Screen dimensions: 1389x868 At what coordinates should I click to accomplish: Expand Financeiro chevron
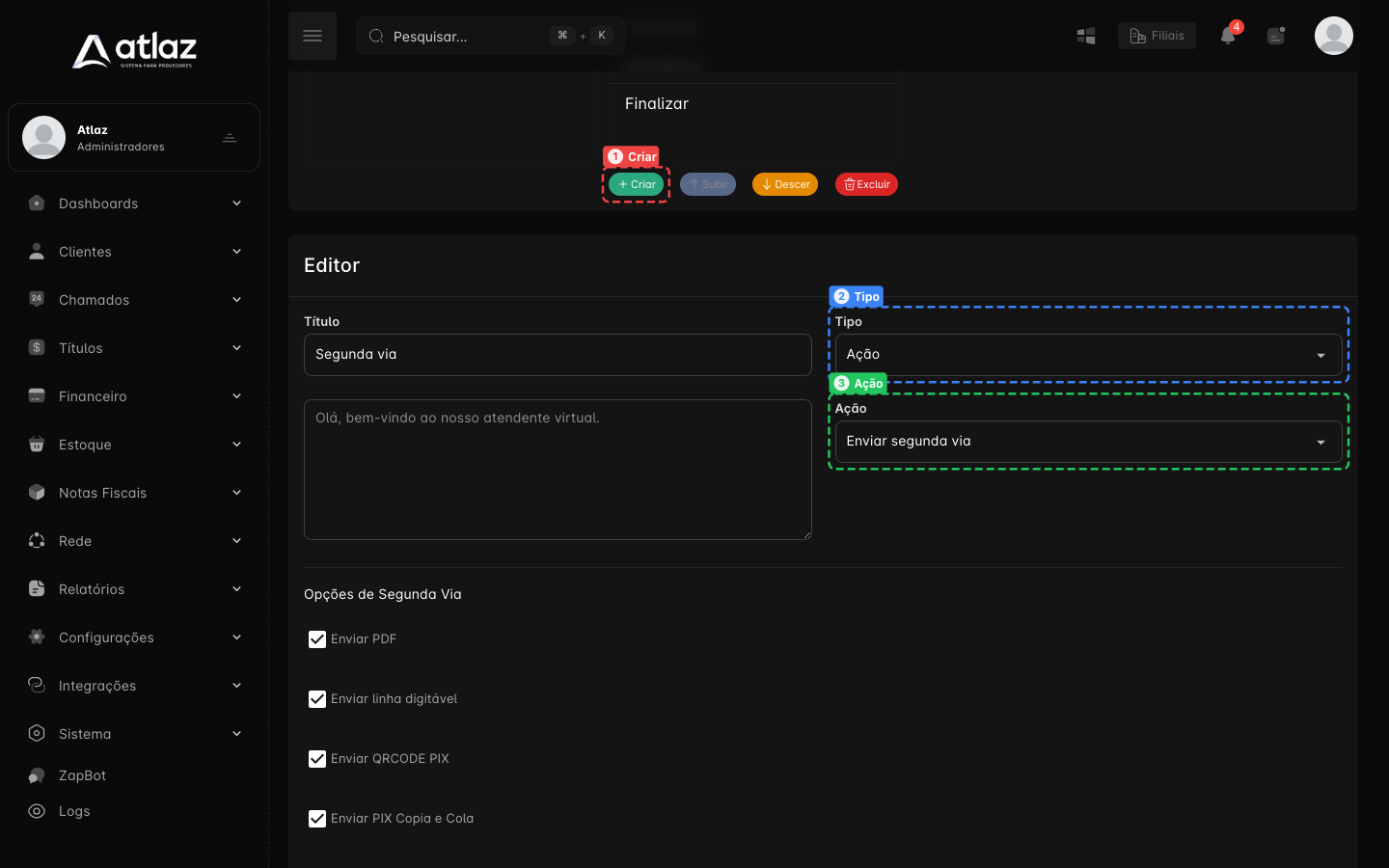coord(236,395)
